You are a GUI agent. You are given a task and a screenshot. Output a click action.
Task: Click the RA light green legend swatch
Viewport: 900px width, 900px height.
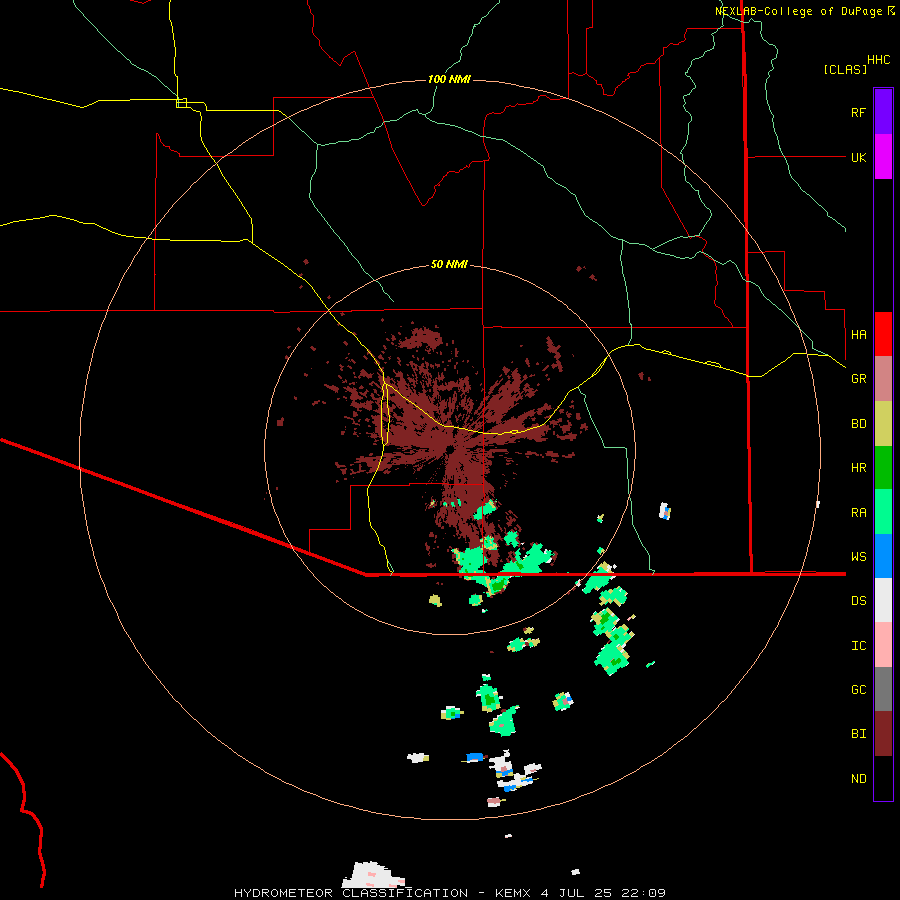pos(883,512)
